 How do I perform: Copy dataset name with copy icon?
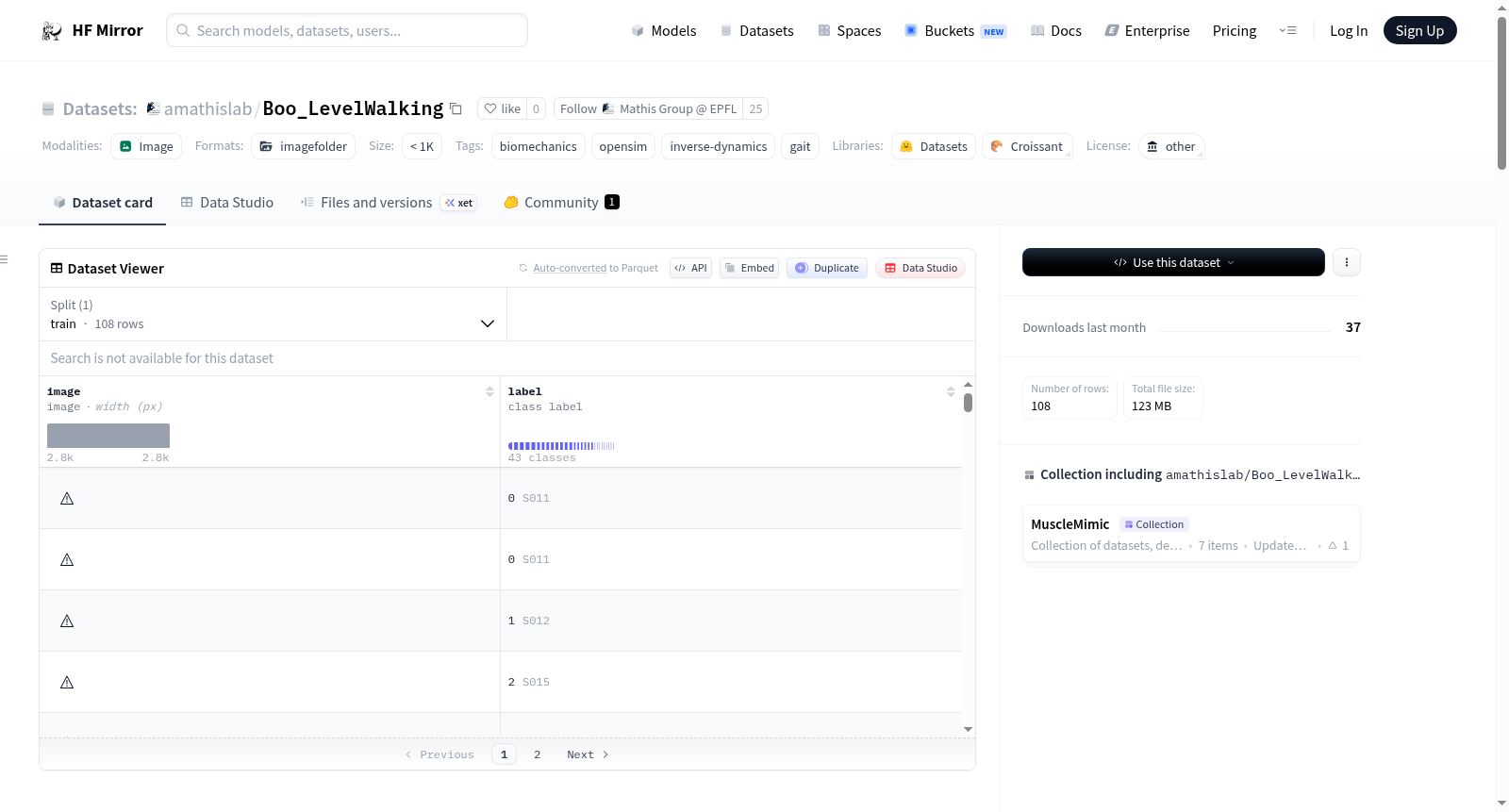456,108
